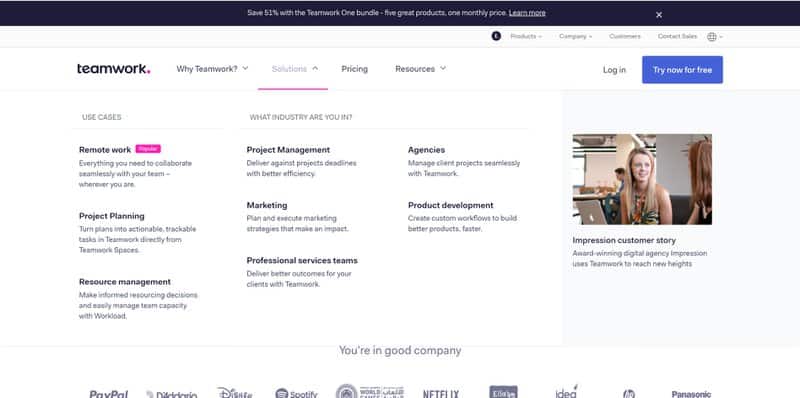
Task: Click the Idea logo
Action: [x=566, y=392]
